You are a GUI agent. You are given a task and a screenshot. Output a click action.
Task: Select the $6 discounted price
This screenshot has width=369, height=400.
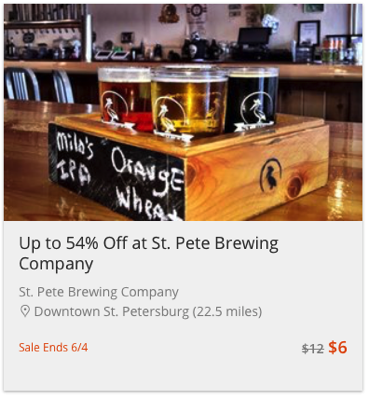(338, 348)
